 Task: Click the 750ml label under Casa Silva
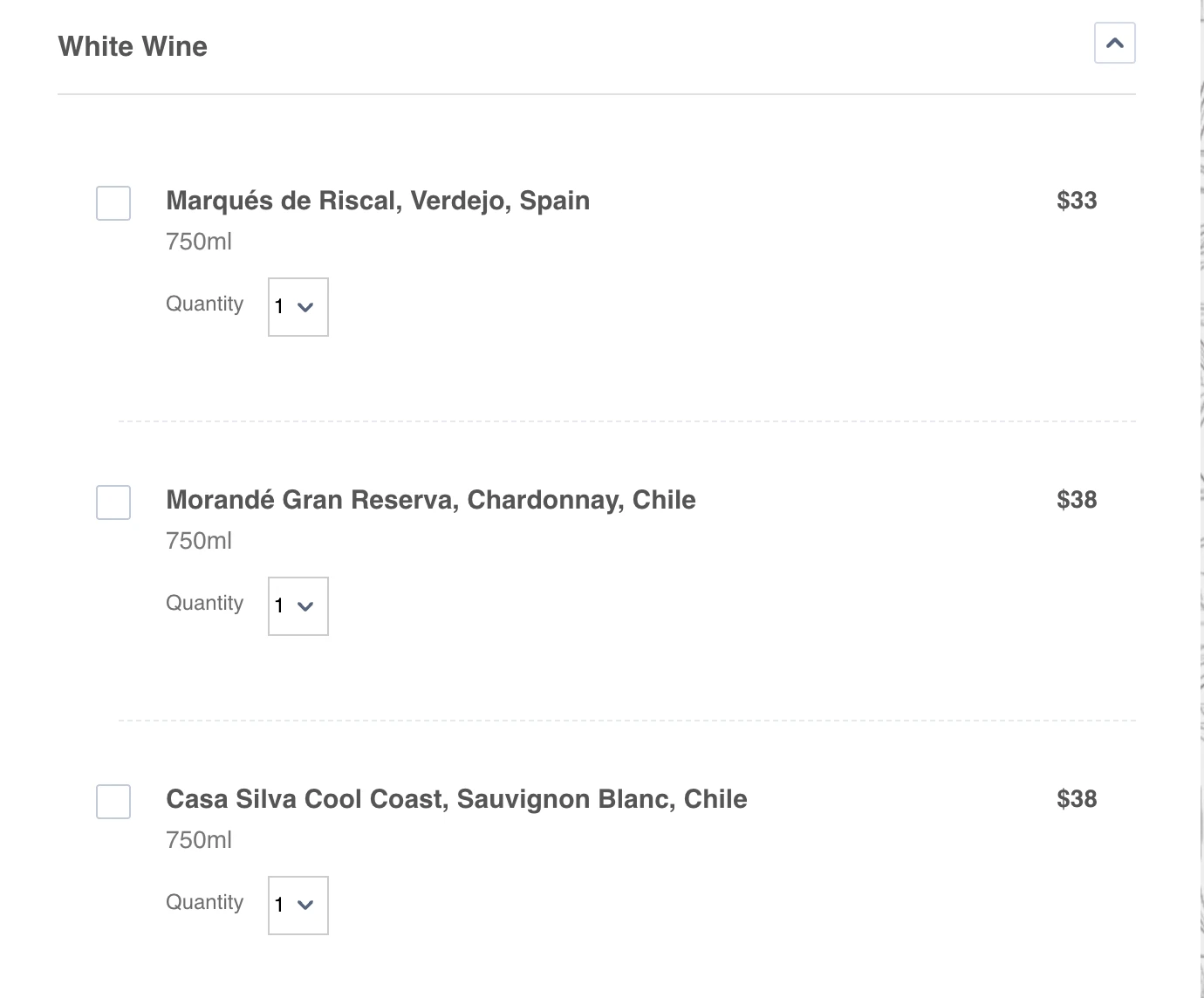pyautogui.click(x=199, y=840)
